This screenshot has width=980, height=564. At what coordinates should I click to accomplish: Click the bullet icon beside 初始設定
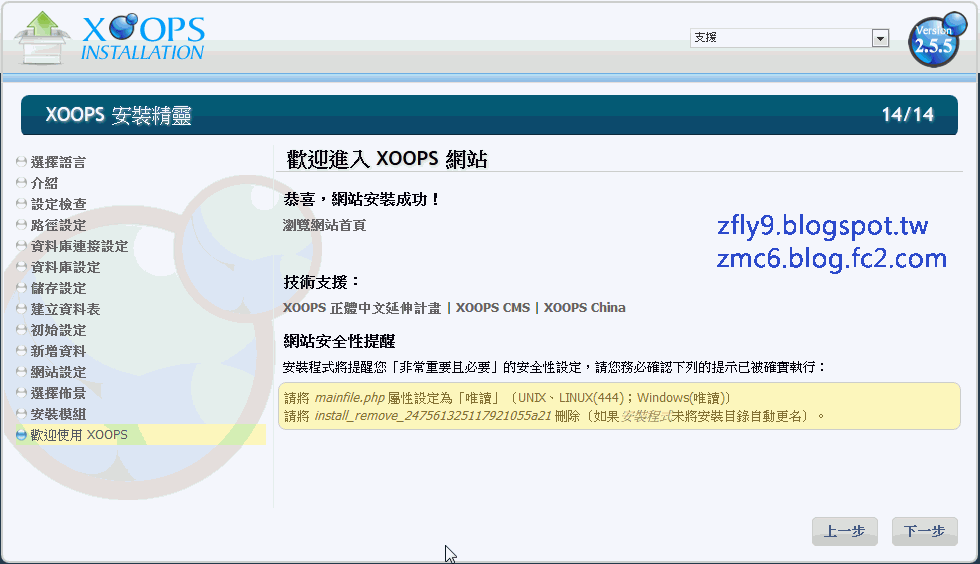(x=21, y=330)
